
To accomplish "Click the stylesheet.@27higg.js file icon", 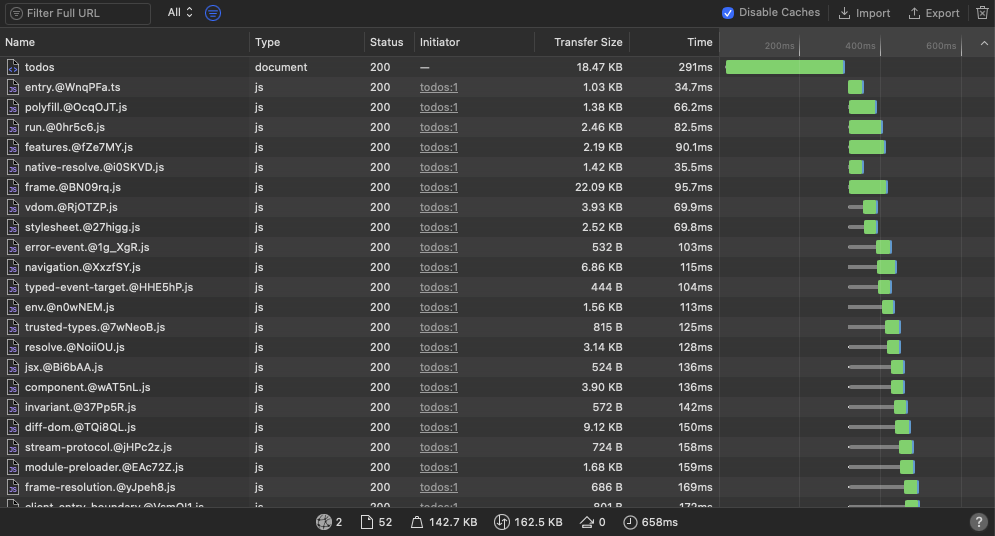I will tap(13, 227).
